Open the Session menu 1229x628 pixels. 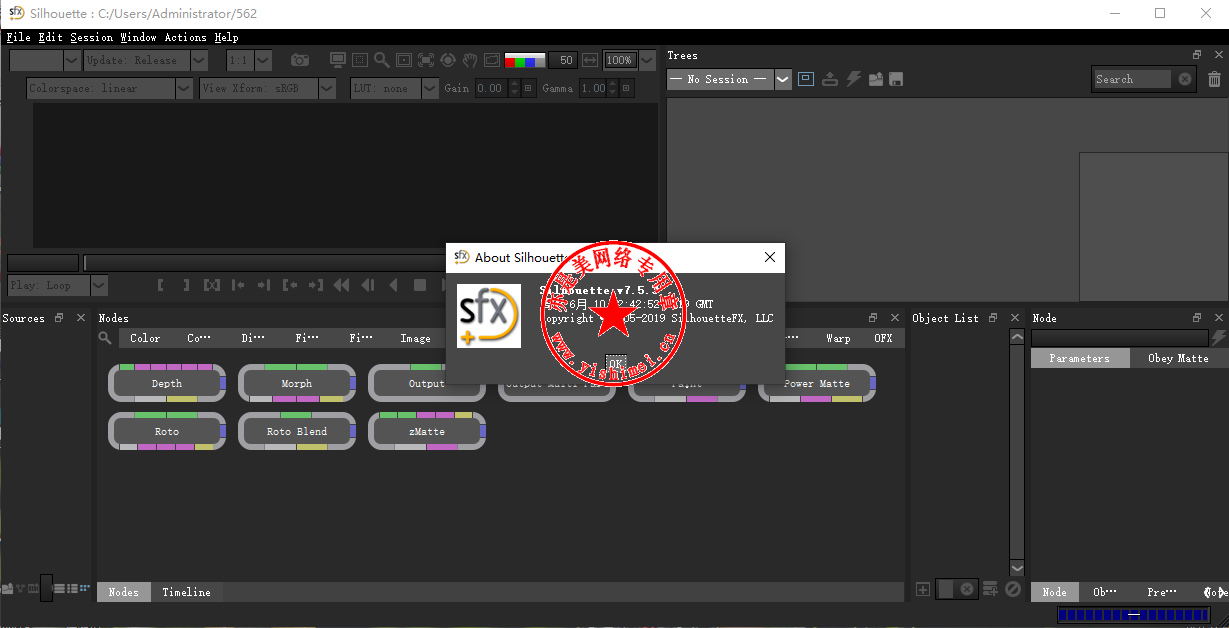click(x=91, y=37)
